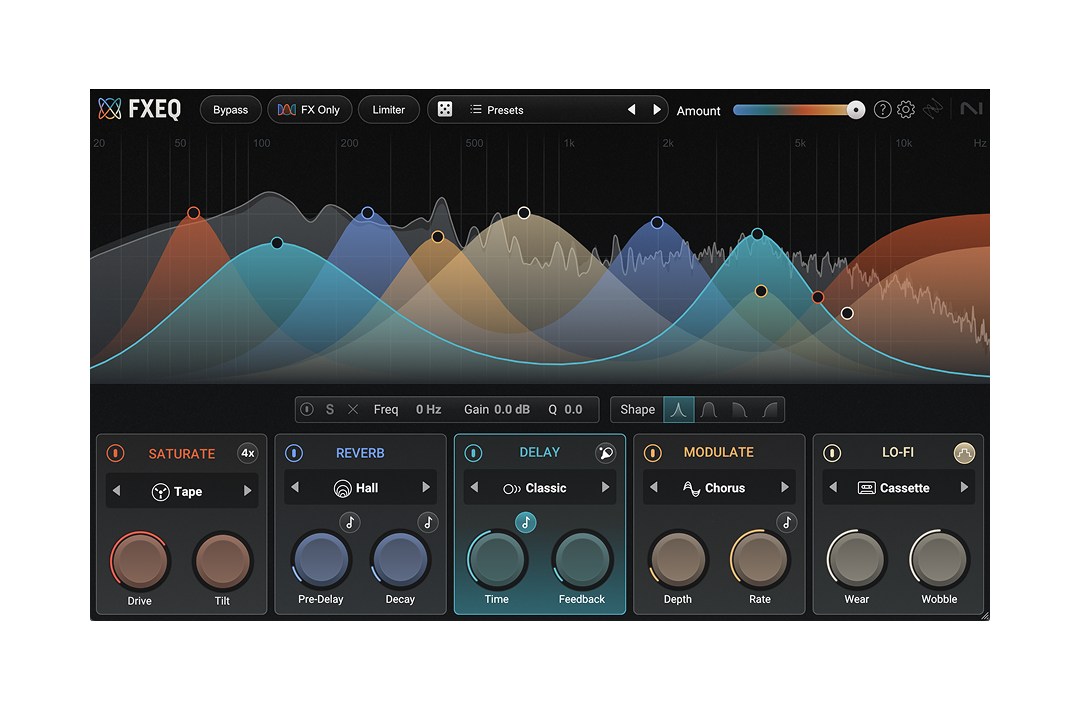Enable FX Only mode
Screen dimensions: 1080x710
coord(309,109)
